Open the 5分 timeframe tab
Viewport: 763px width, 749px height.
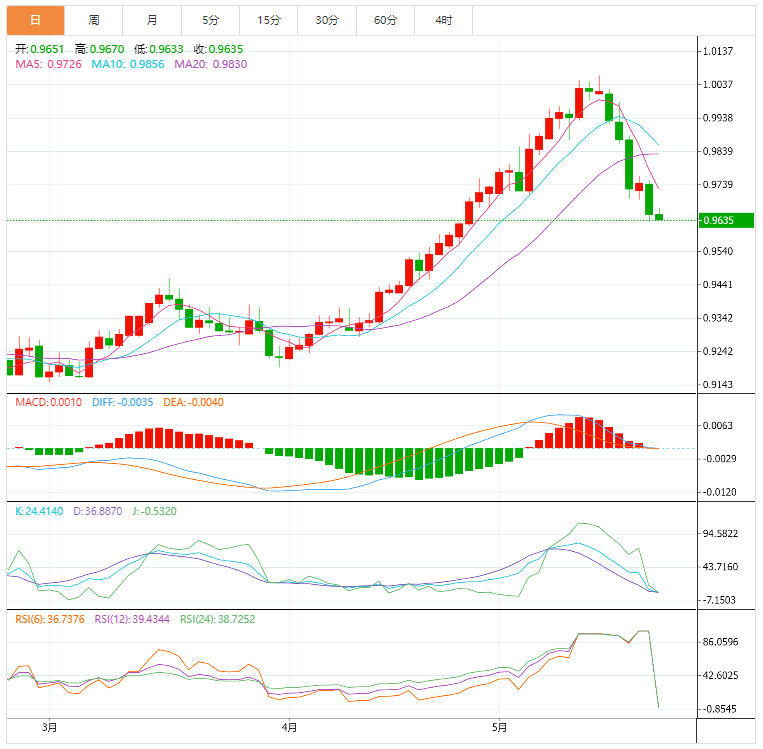(211, 20)
